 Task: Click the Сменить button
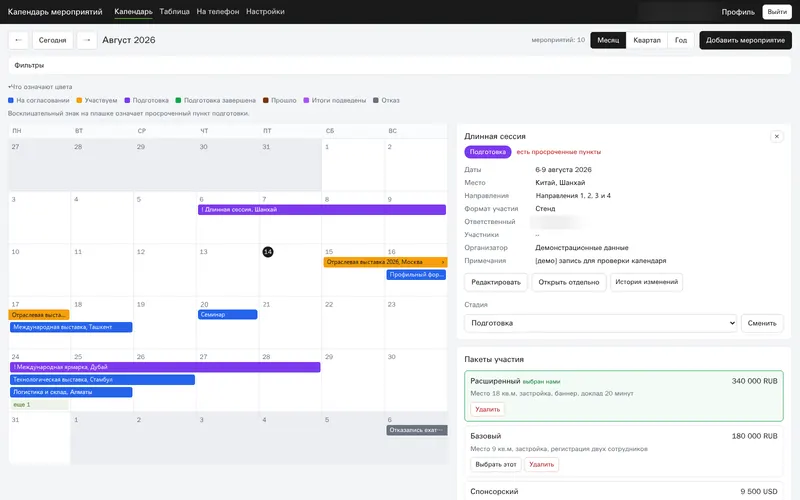click(x=762, y=323)
